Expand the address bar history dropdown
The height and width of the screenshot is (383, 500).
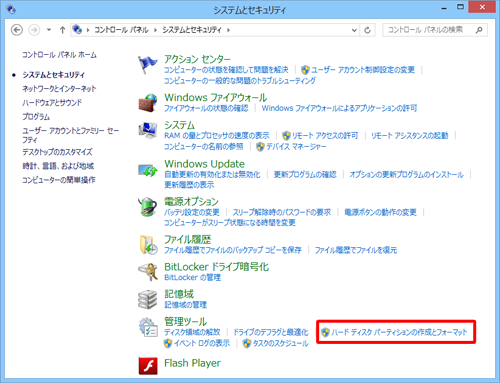point(354,30)
